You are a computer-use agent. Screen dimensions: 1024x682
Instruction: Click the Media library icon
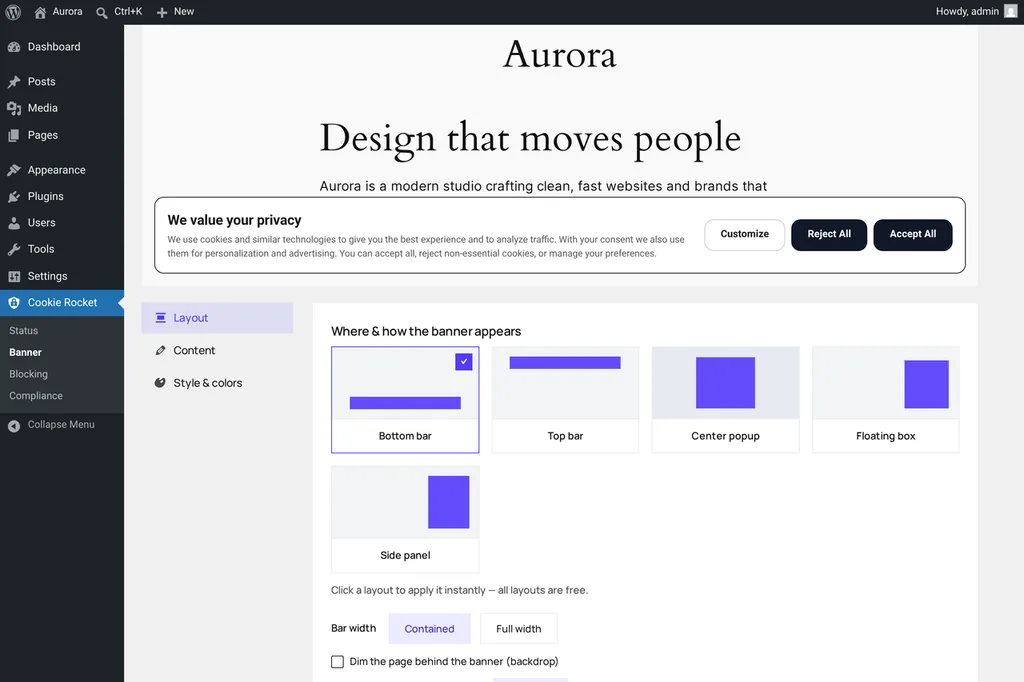(x=14, y=108)
